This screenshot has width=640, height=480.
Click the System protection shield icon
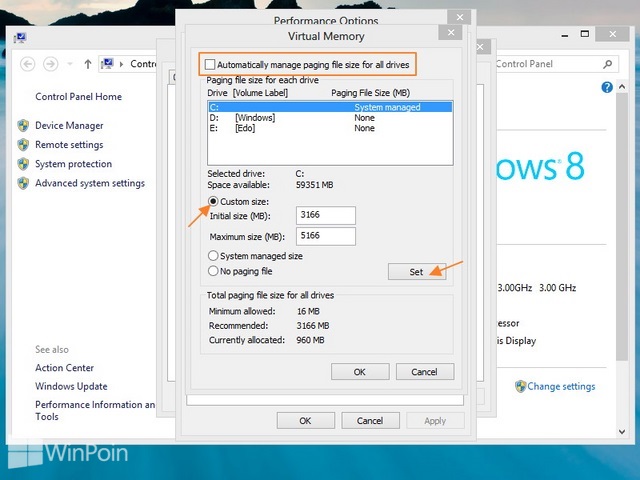(x=23, y=164)
